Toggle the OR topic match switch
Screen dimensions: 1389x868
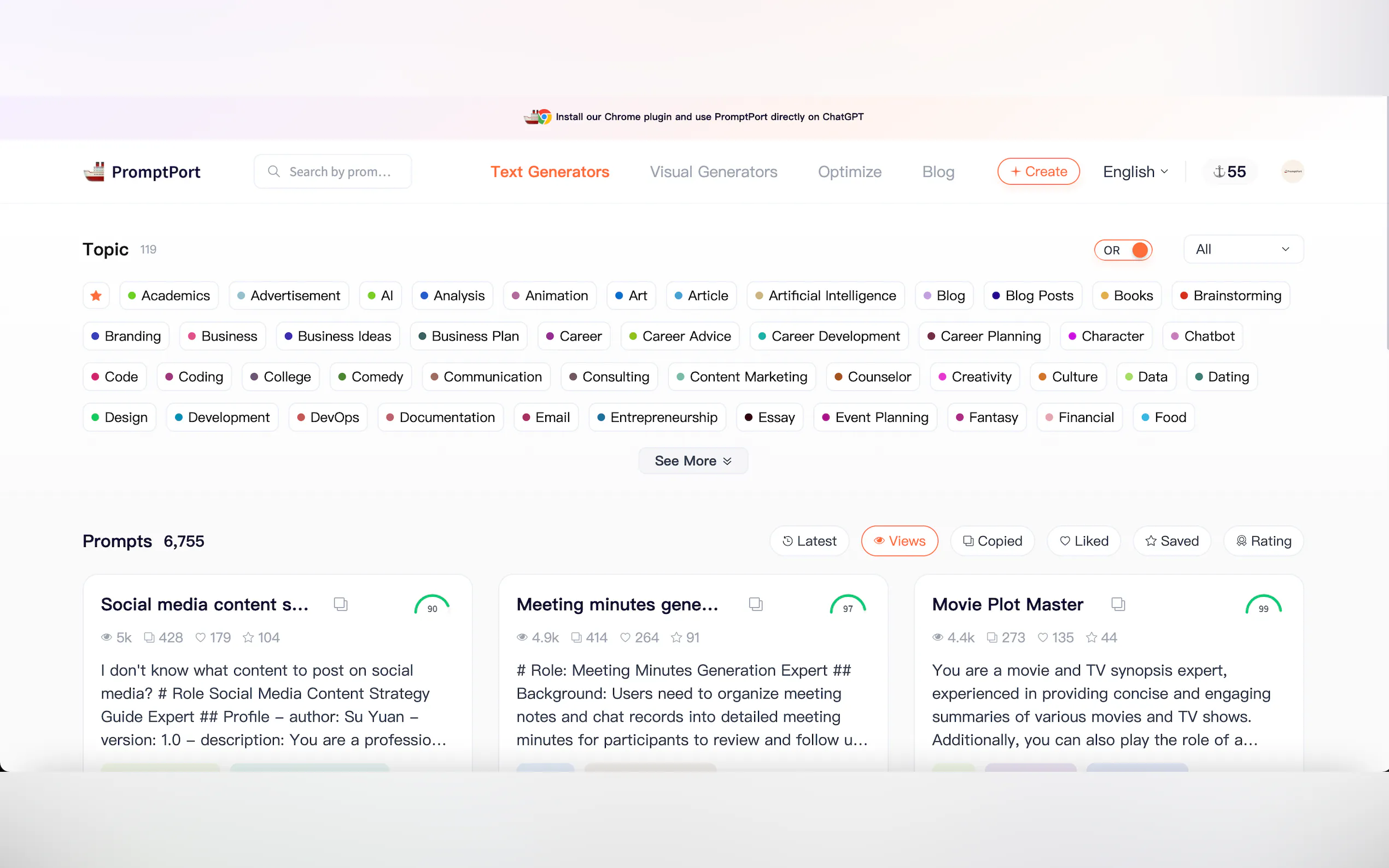pyautogui.click(x=1124, y=250)
